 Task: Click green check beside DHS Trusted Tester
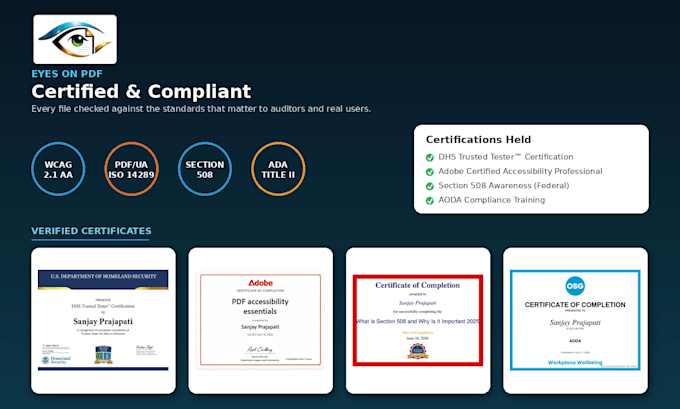point(430,157)
